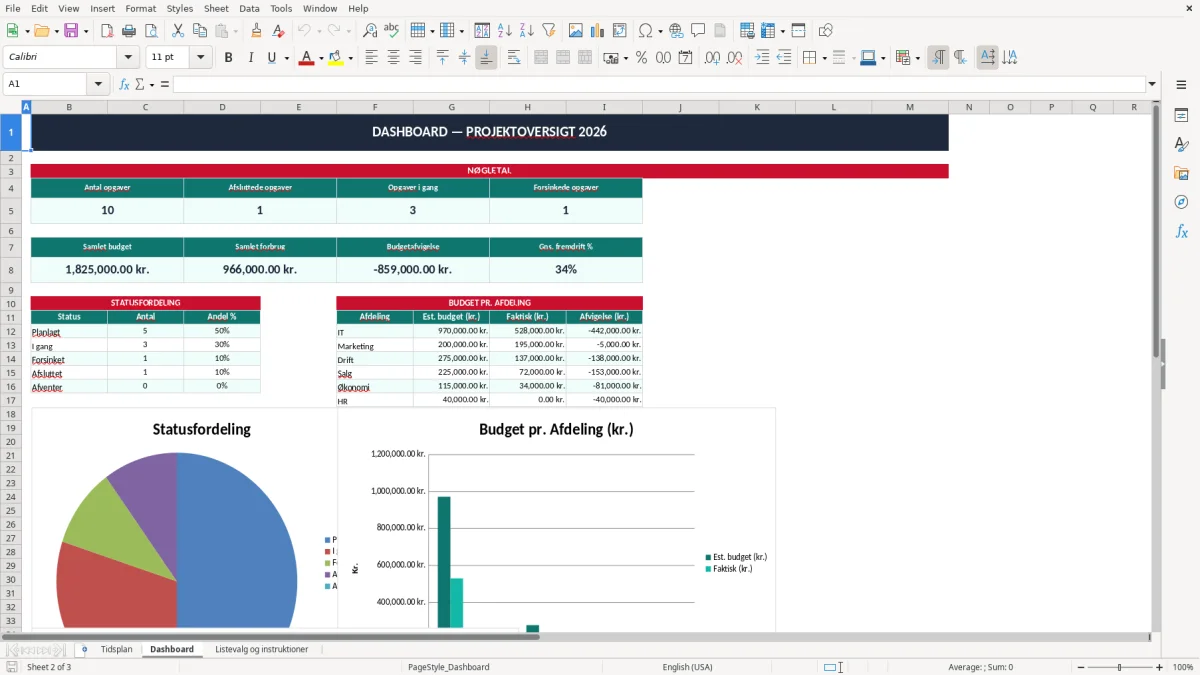
Task: Align text left
Action: (x=372, y=58)
